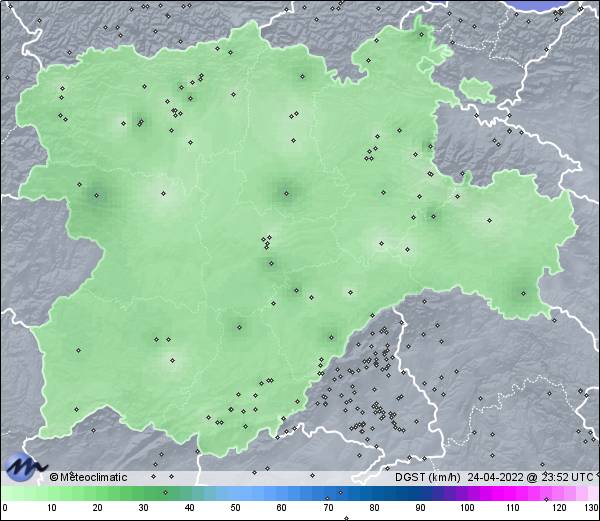Viewport: 600px width, 521px height.
Task: Click the scale value 20
Action: point(98,508)
